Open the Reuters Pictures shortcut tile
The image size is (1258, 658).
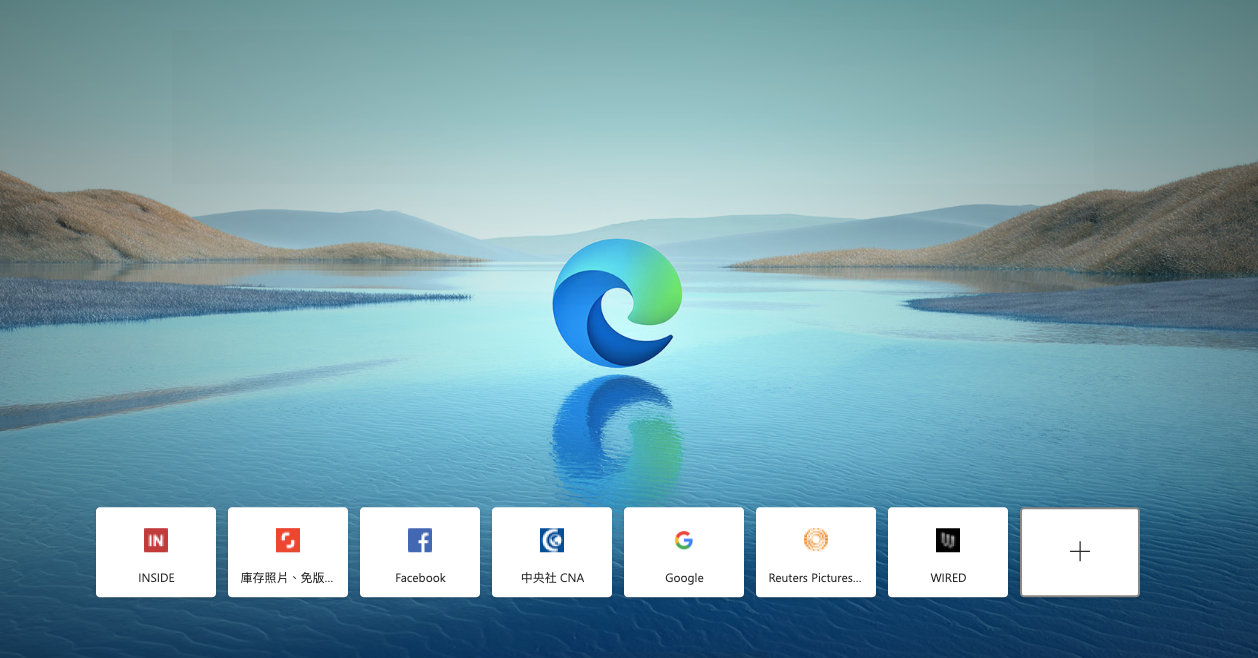tap(816, 552)
